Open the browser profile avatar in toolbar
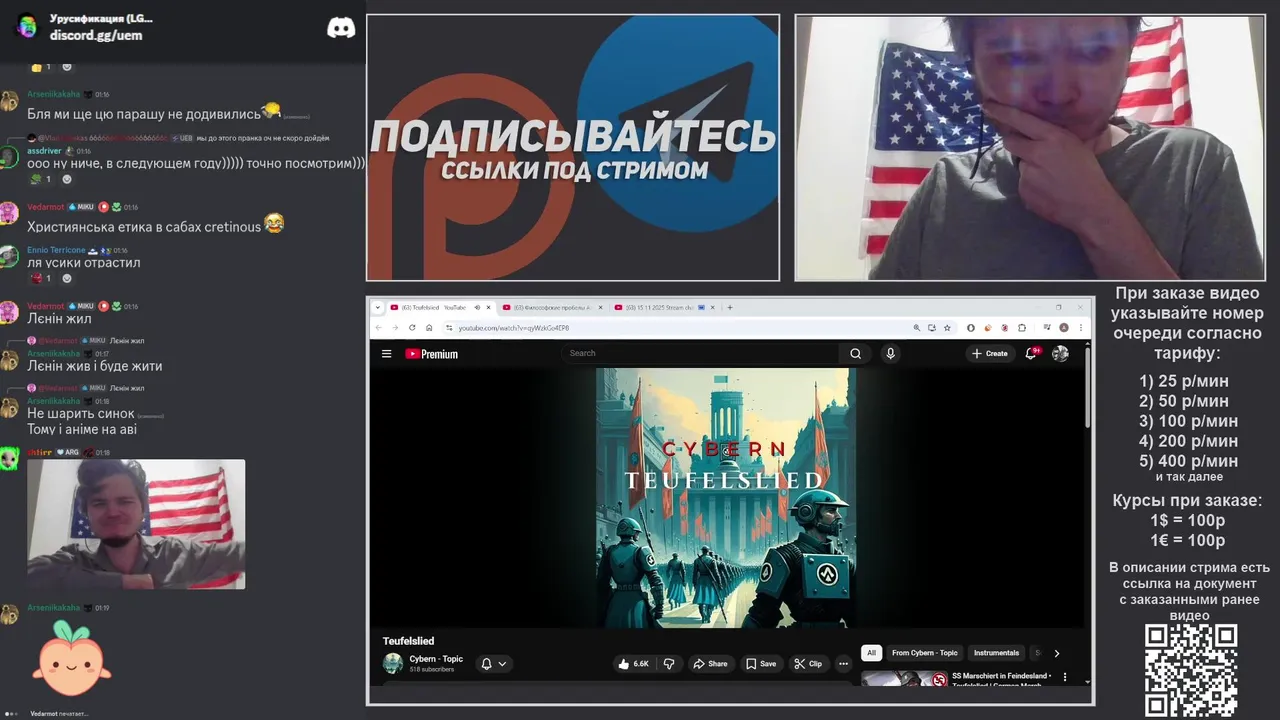 coord(1064,327)
